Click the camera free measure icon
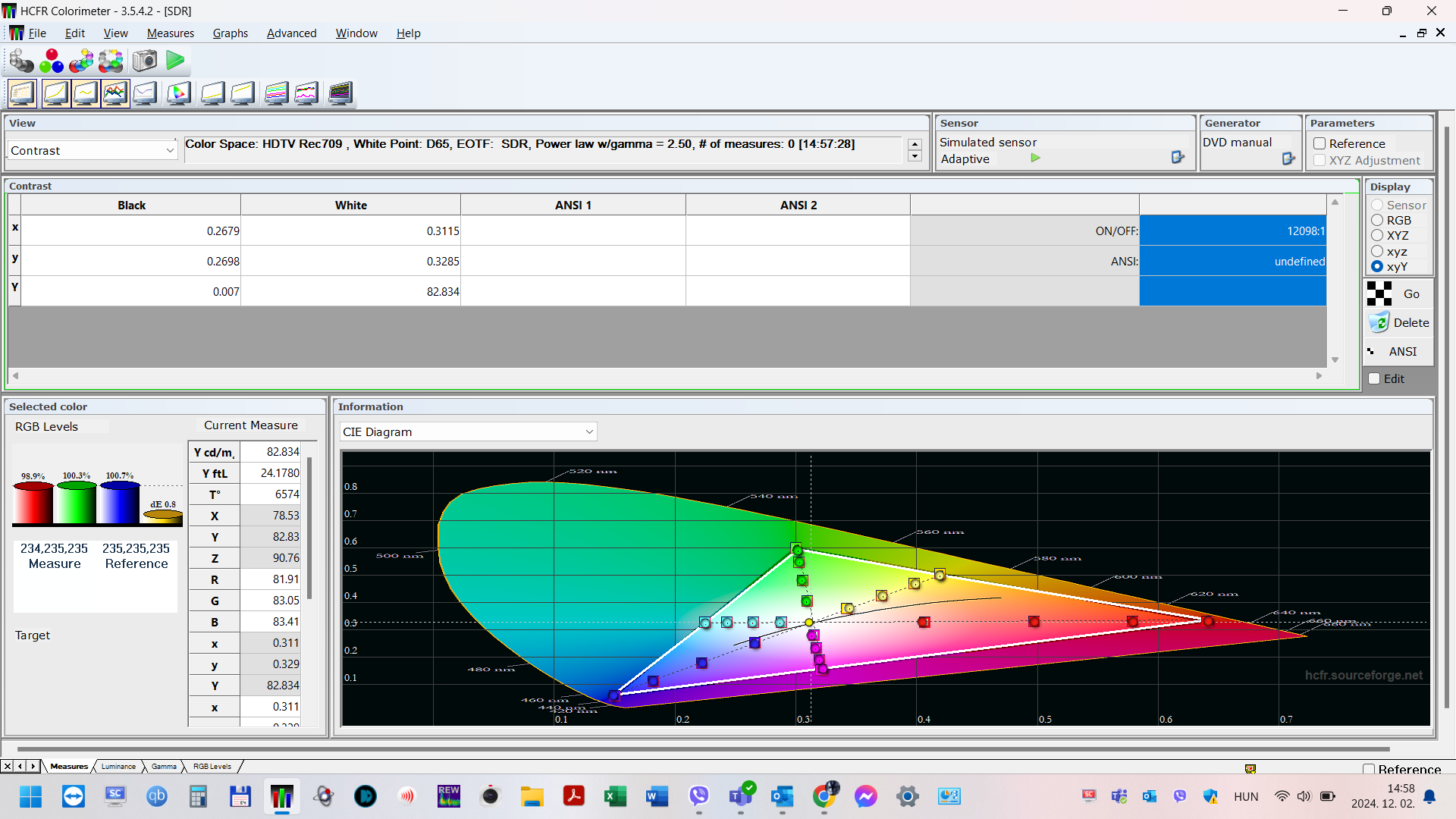 [x=144, y=61]
